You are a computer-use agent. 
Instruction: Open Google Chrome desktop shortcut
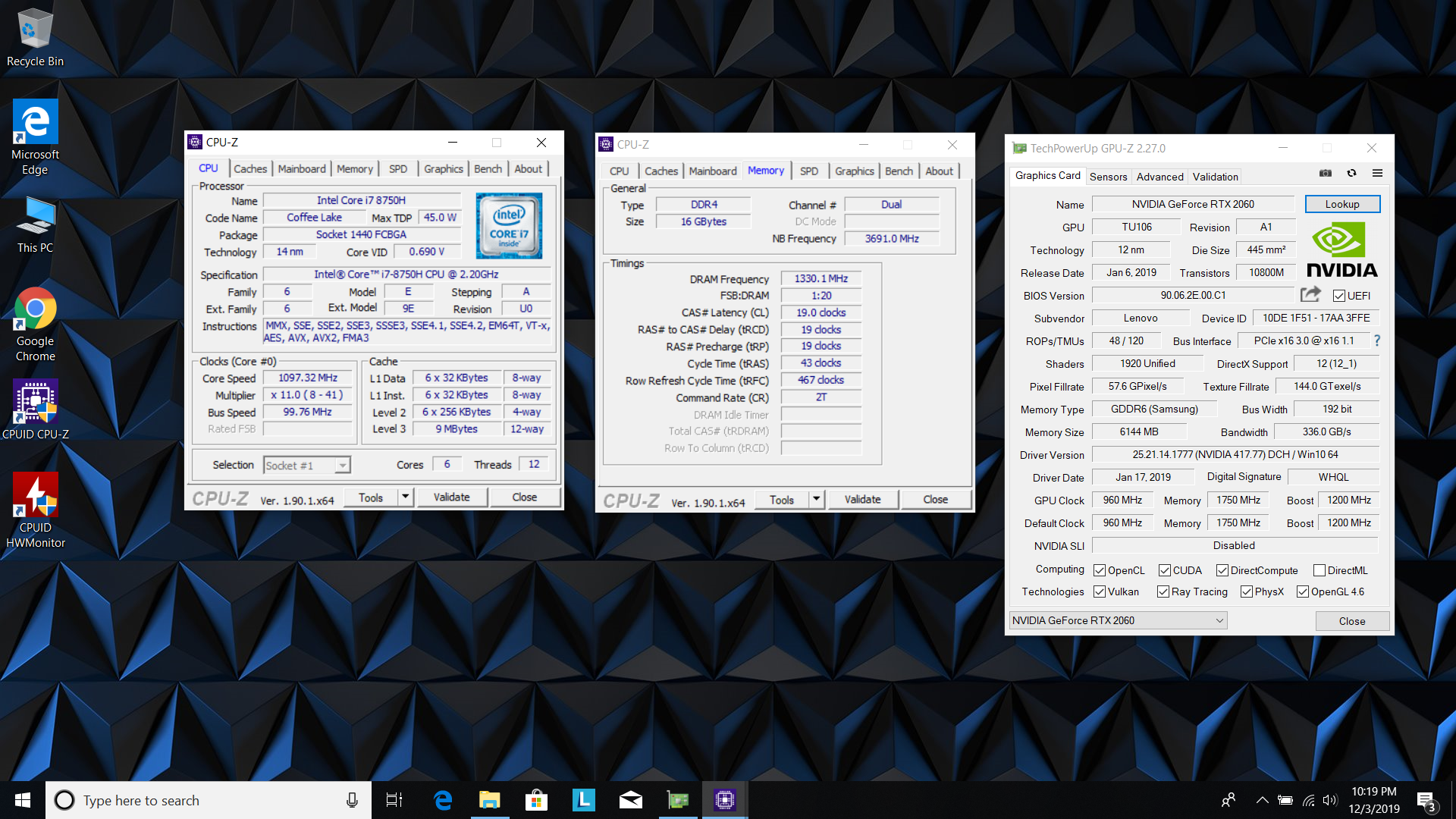(35, 325)
